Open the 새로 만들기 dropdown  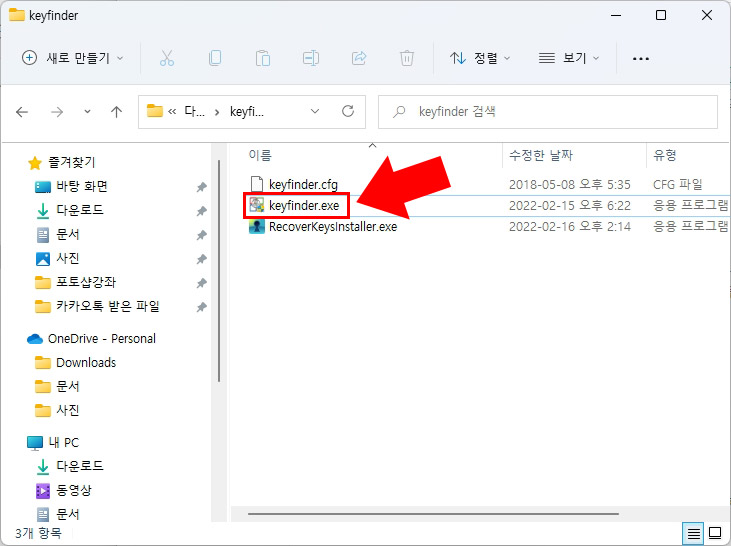[73, 58]
